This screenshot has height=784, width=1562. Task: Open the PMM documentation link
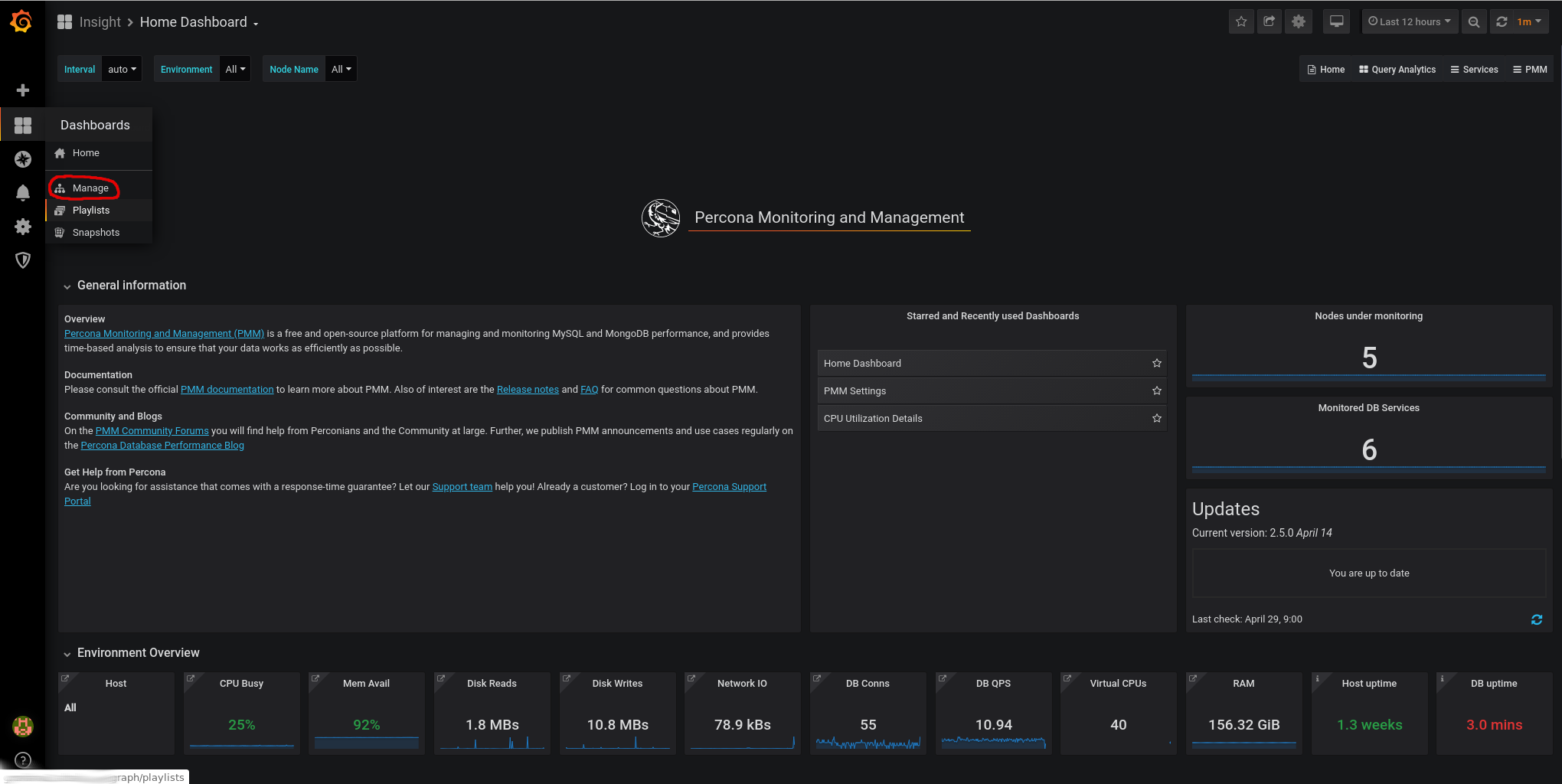(227, 390)
